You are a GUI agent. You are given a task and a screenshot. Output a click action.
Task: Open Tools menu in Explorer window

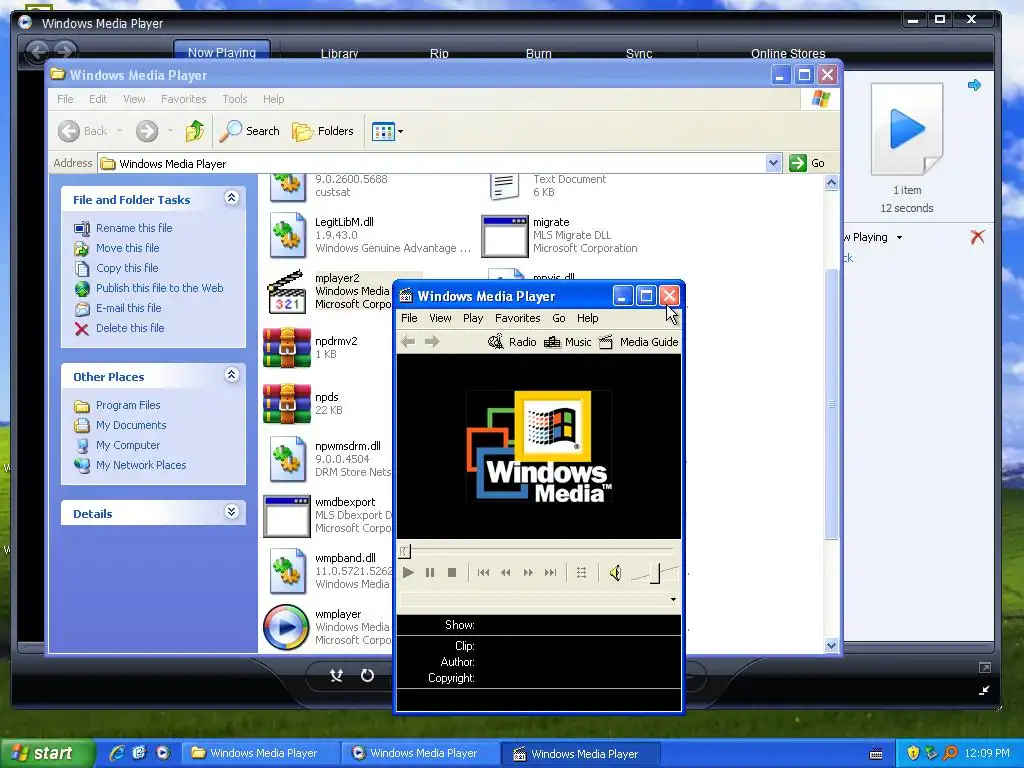[x=234, y=99]
